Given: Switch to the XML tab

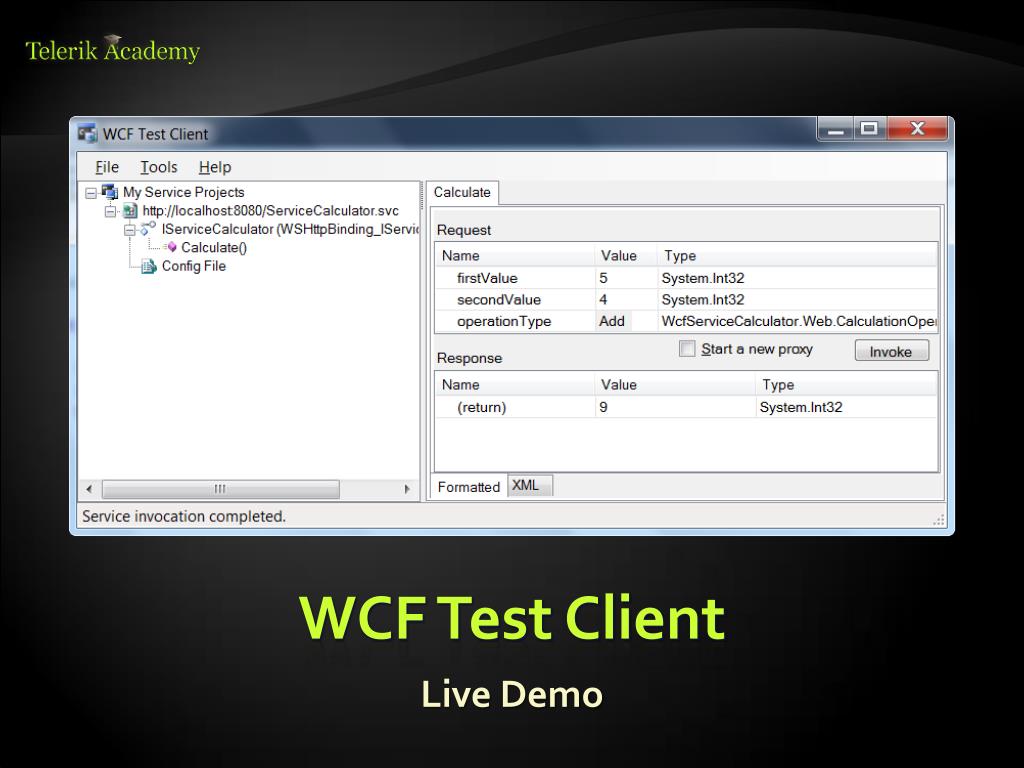Looking at the screenshot, I should 530,485.
